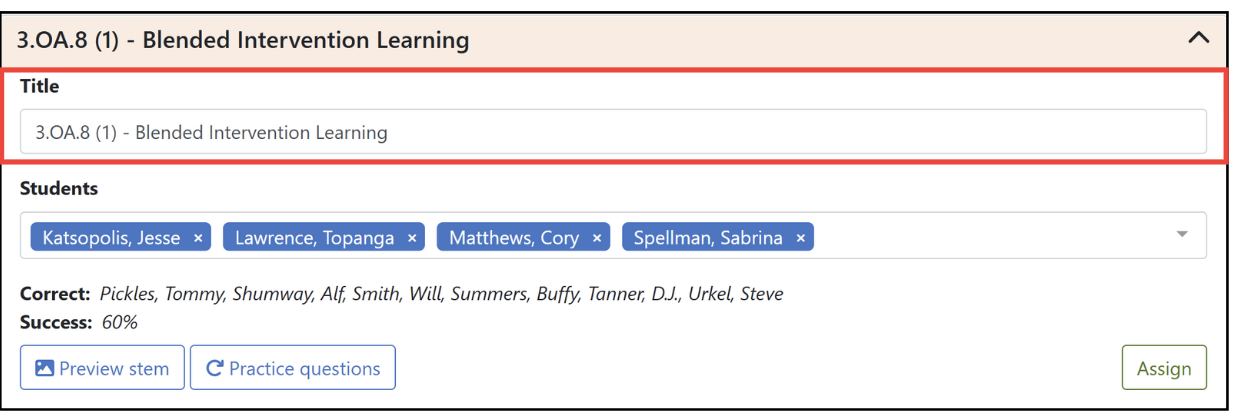Viewport: 1236px width, 416px height.
Task: Select the Katsopolis, Jesse tag label
Action: tap(111, 238)
